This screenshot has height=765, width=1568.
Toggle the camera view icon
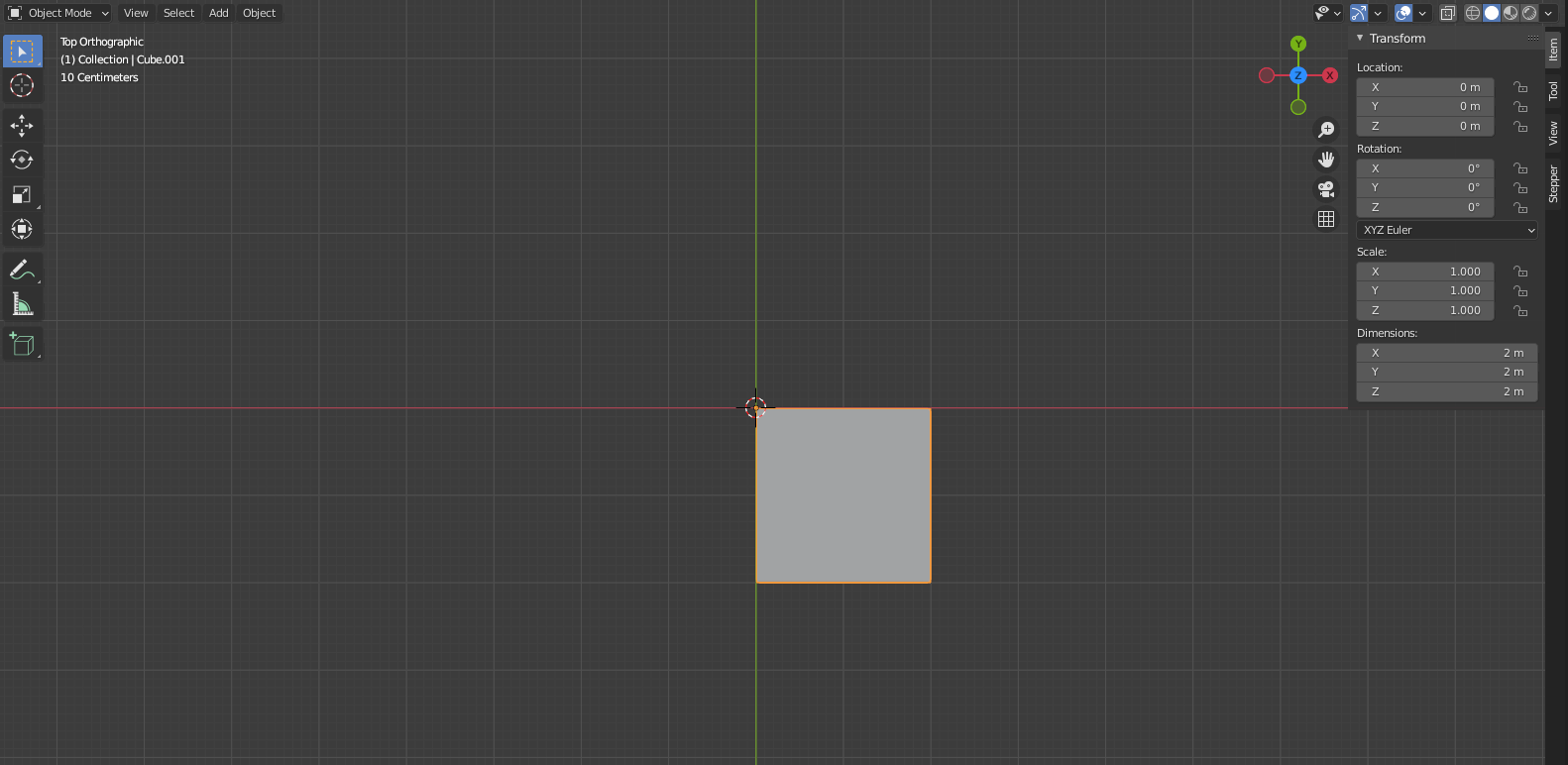point(1326,189)
